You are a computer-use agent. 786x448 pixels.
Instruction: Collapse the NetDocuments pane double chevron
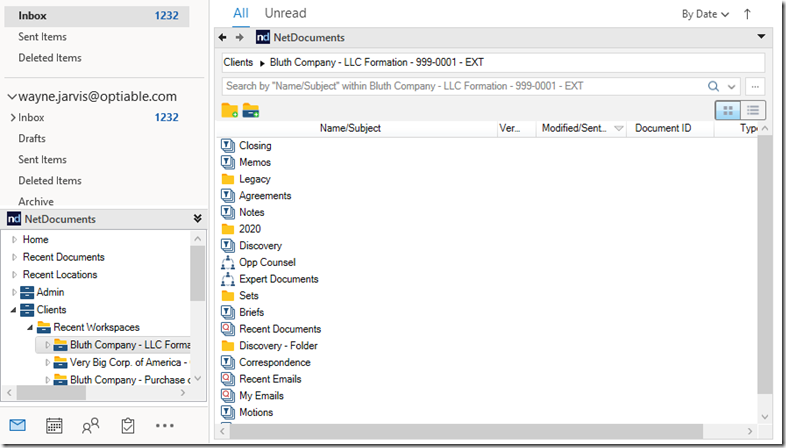(x=198, y=218)
